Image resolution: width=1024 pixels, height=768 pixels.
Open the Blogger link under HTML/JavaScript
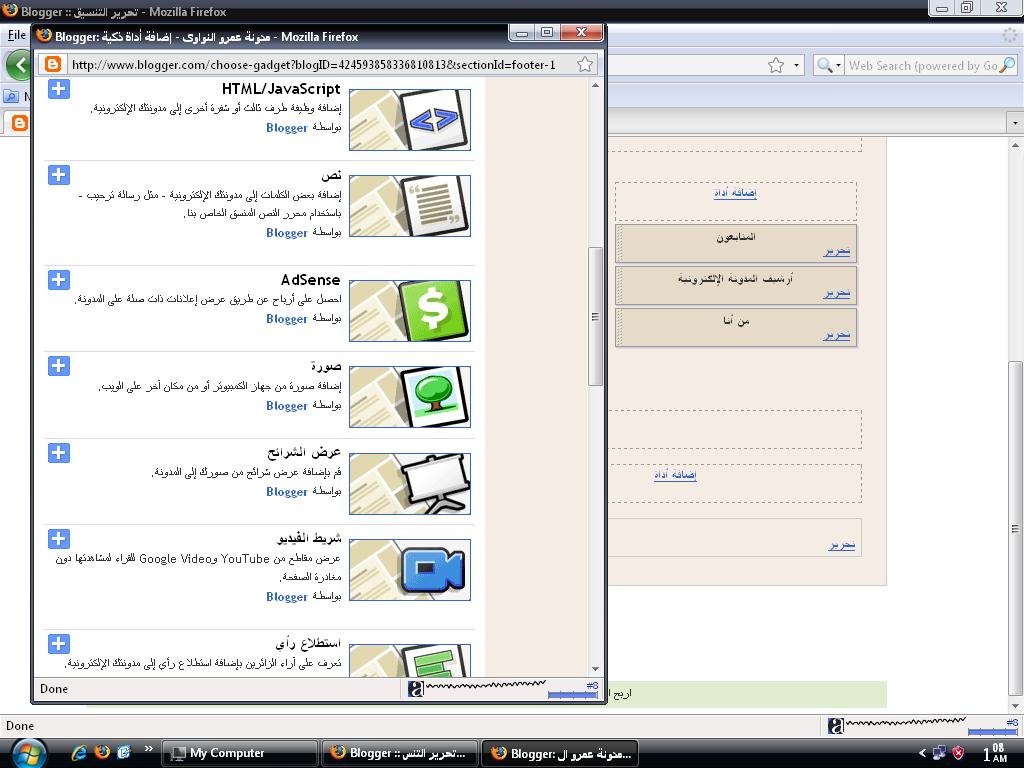click(287, 128)
